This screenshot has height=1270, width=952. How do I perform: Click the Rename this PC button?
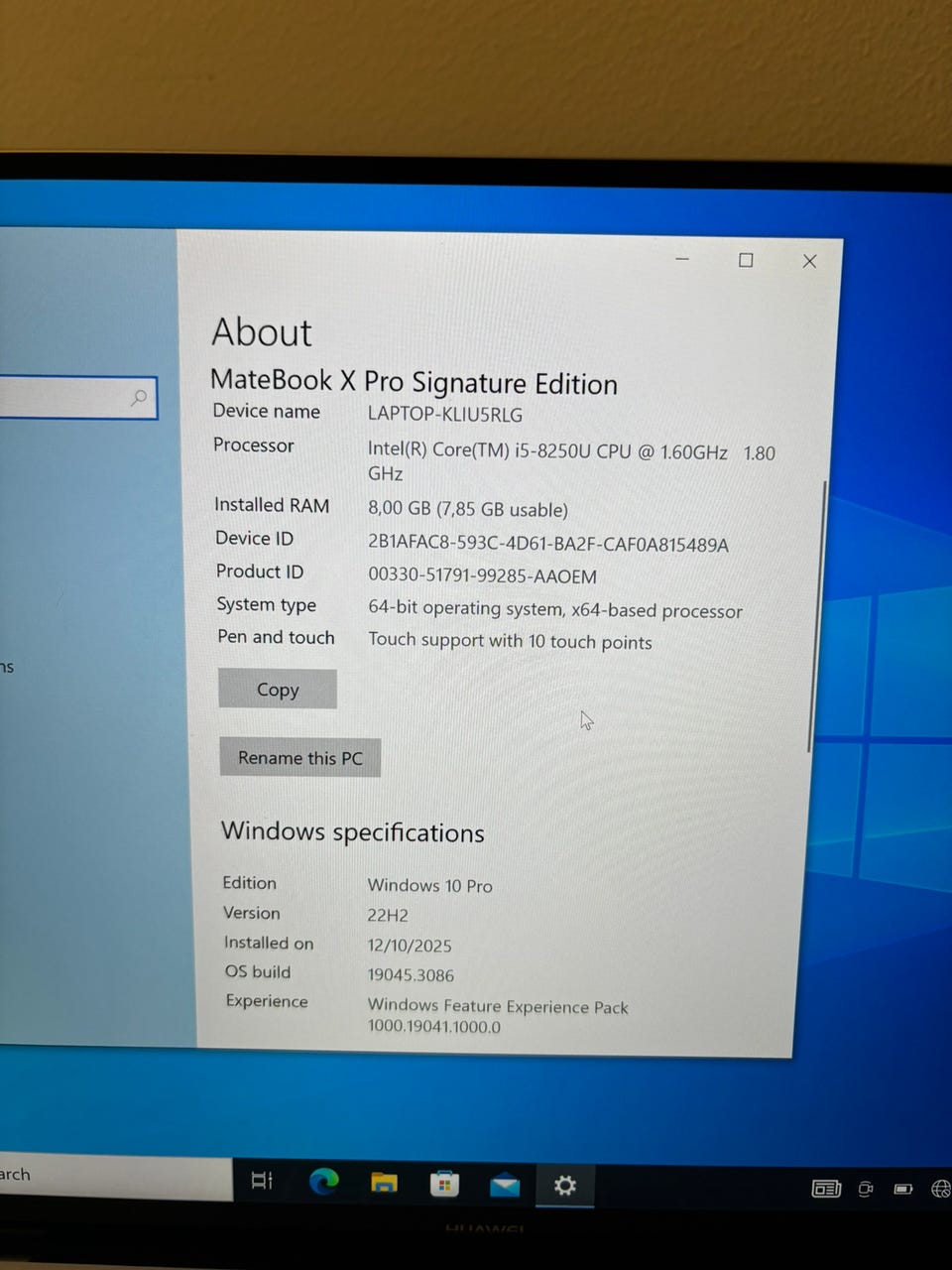(300, 758)
